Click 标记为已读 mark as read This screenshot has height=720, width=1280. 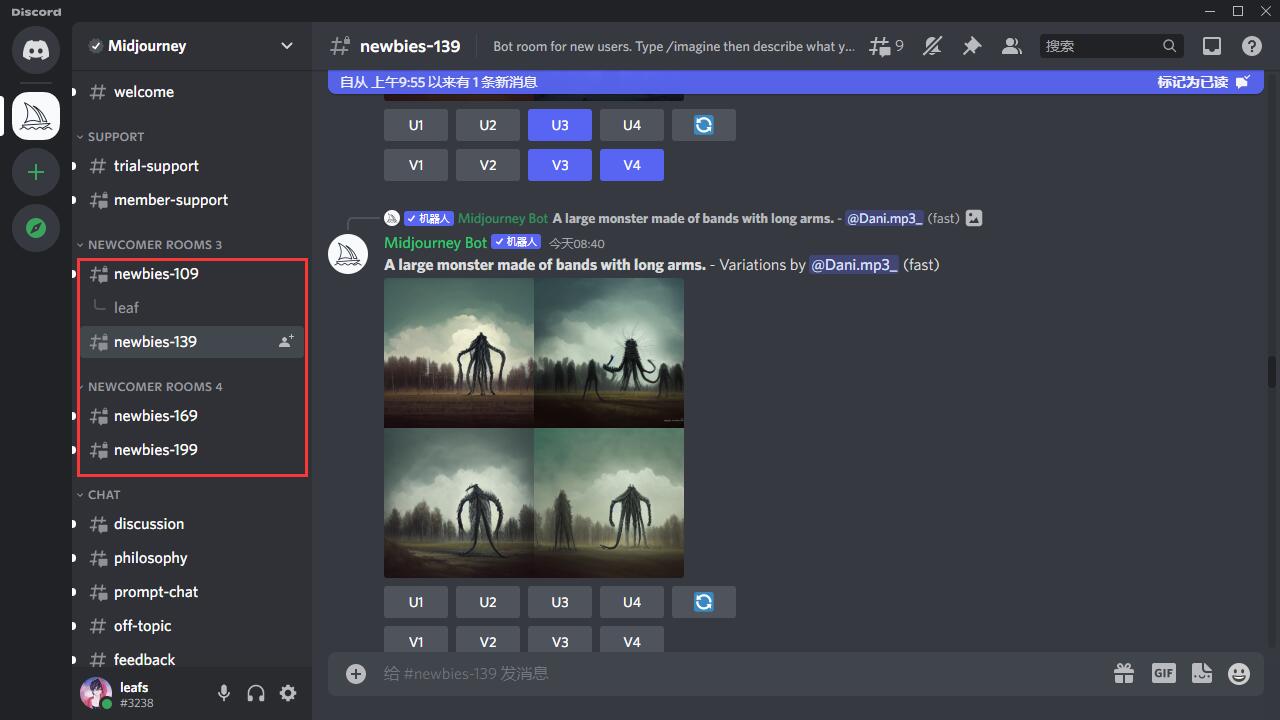click(x=1202, y=82)
